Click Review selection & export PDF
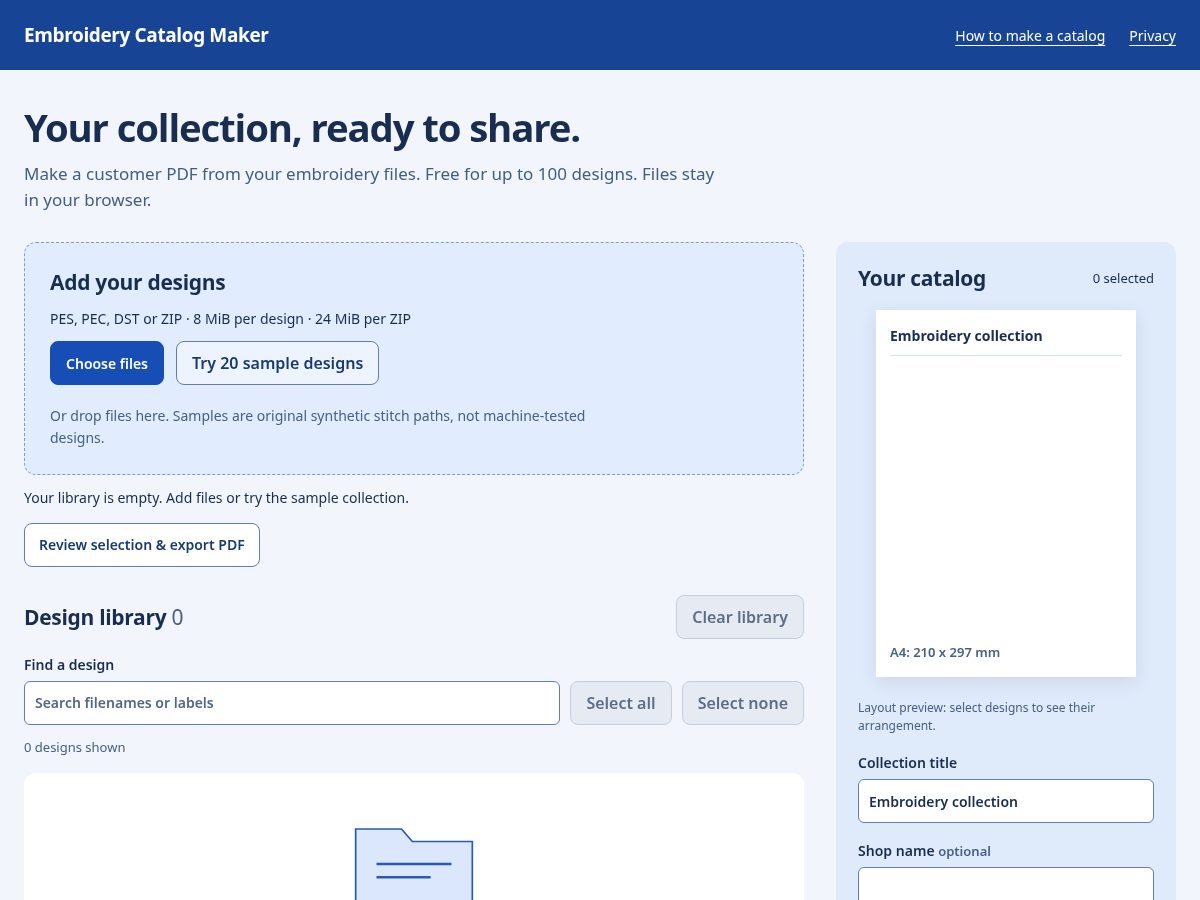This screenshot has width=1200, height=900. tap(142, 545)
